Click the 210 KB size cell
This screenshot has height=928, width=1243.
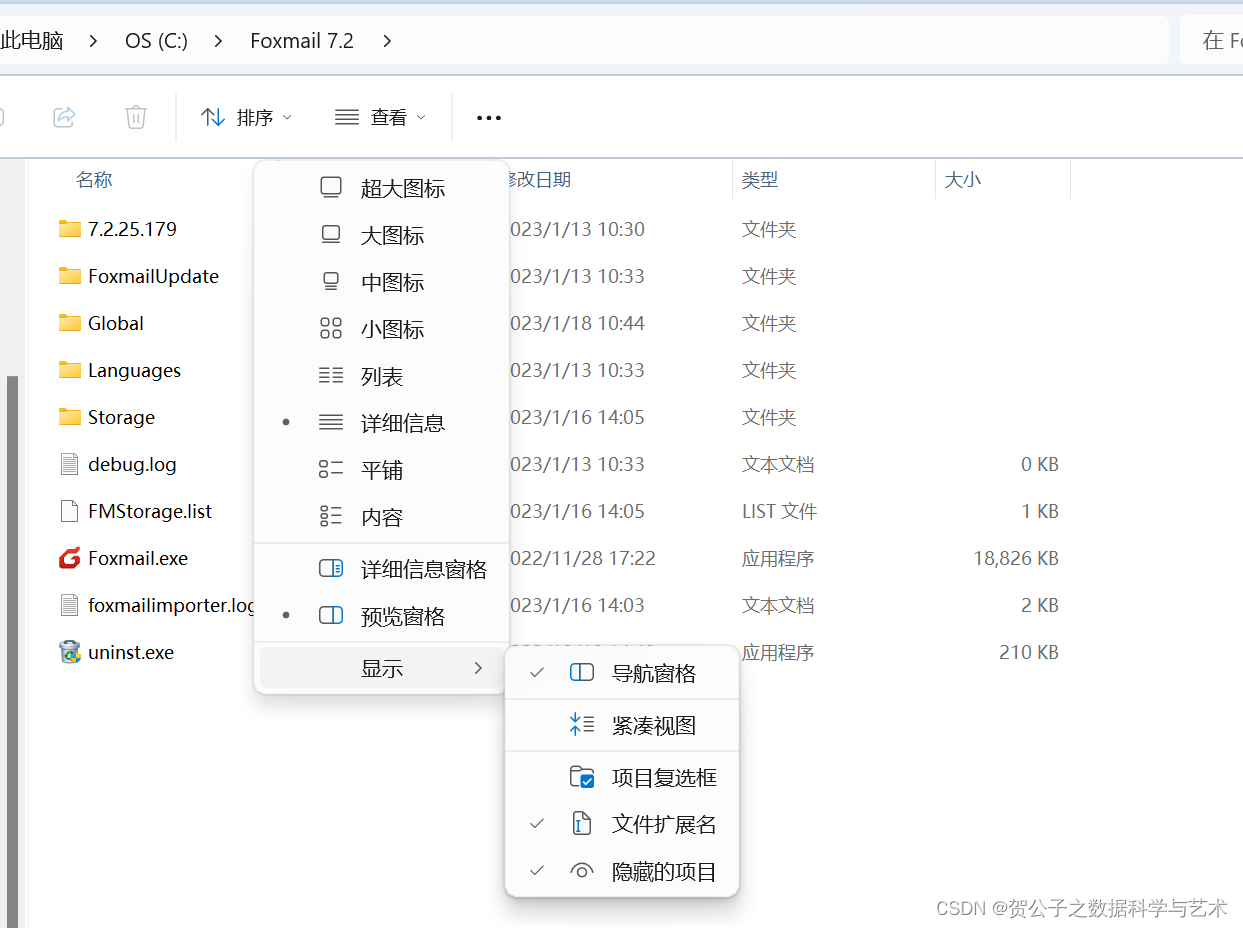(x=1029, y=652)
